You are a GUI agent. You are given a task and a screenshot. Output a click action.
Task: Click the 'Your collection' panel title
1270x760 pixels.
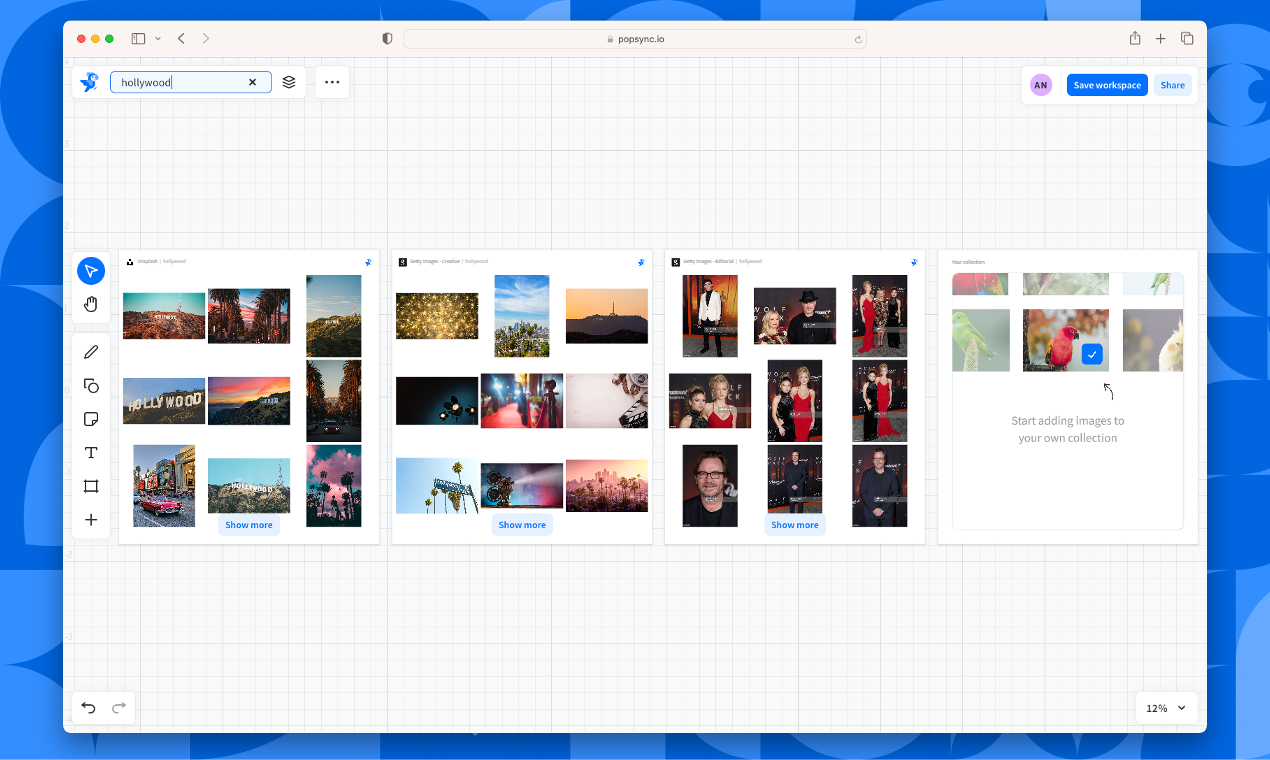pyautogui.click(x=968, y=262)
